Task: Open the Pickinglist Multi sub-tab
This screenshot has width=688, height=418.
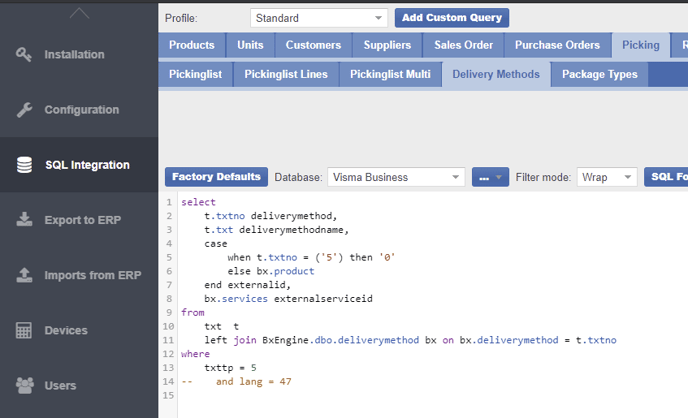Action: (390, 75)
